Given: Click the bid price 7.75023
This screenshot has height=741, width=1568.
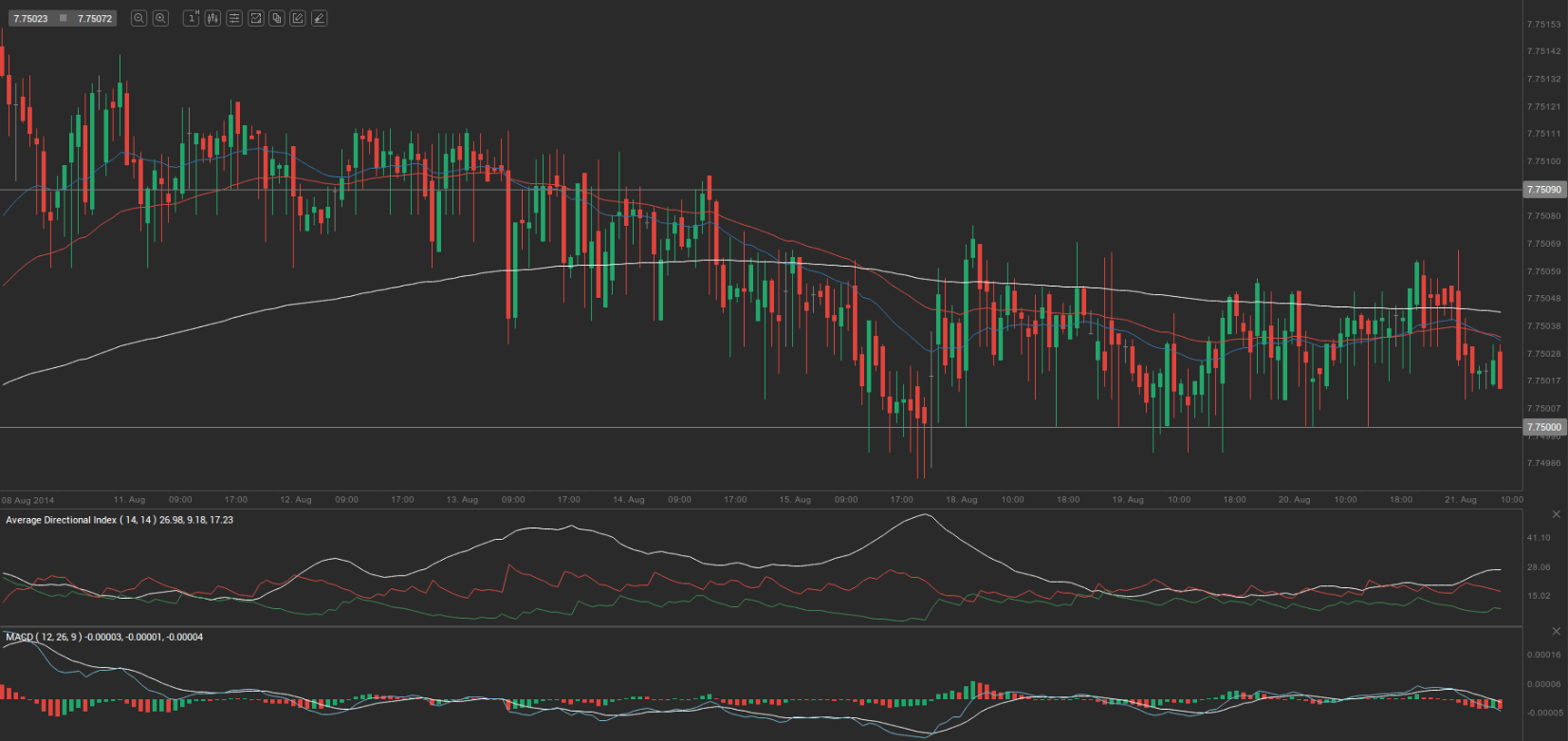Looking at the screenshot, I should (x=30, y=18).
